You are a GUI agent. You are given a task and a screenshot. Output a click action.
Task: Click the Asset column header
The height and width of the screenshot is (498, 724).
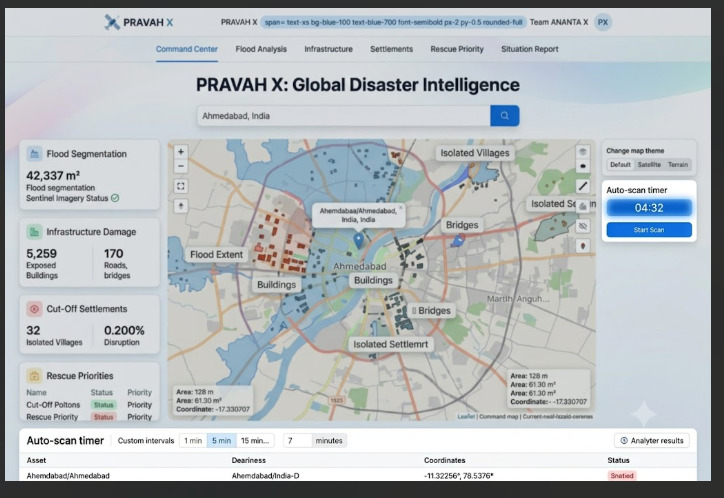pyautogui.click(x=36, y=460)
